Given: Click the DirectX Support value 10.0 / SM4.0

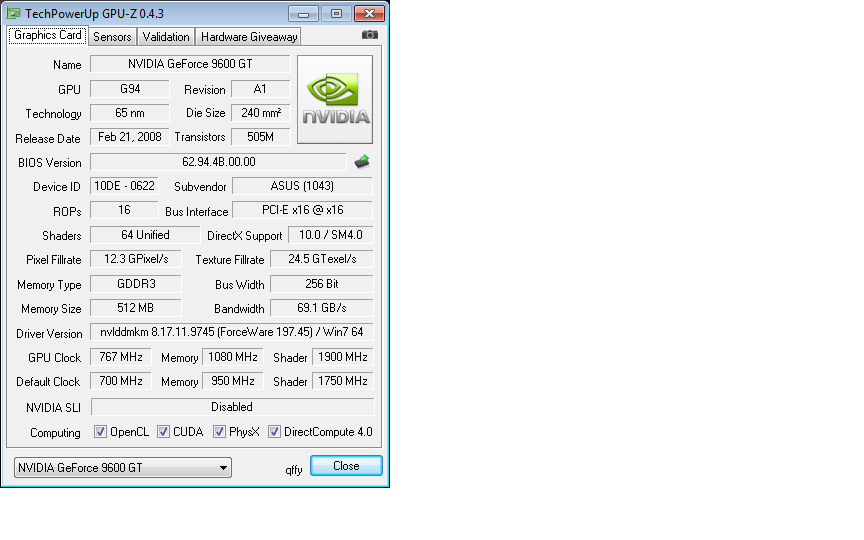Looking at the screenshot, I should pyautogui.click(x=331, y=235).
